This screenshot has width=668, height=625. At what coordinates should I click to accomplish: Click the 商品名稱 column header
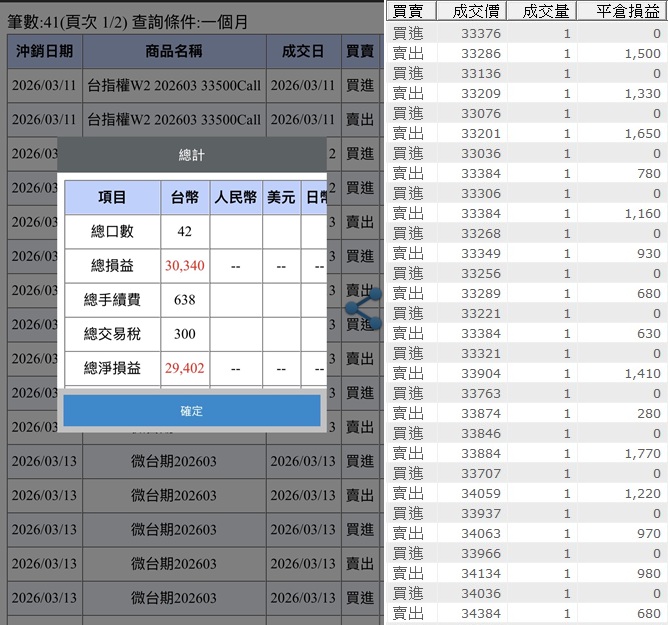[174, 51]
